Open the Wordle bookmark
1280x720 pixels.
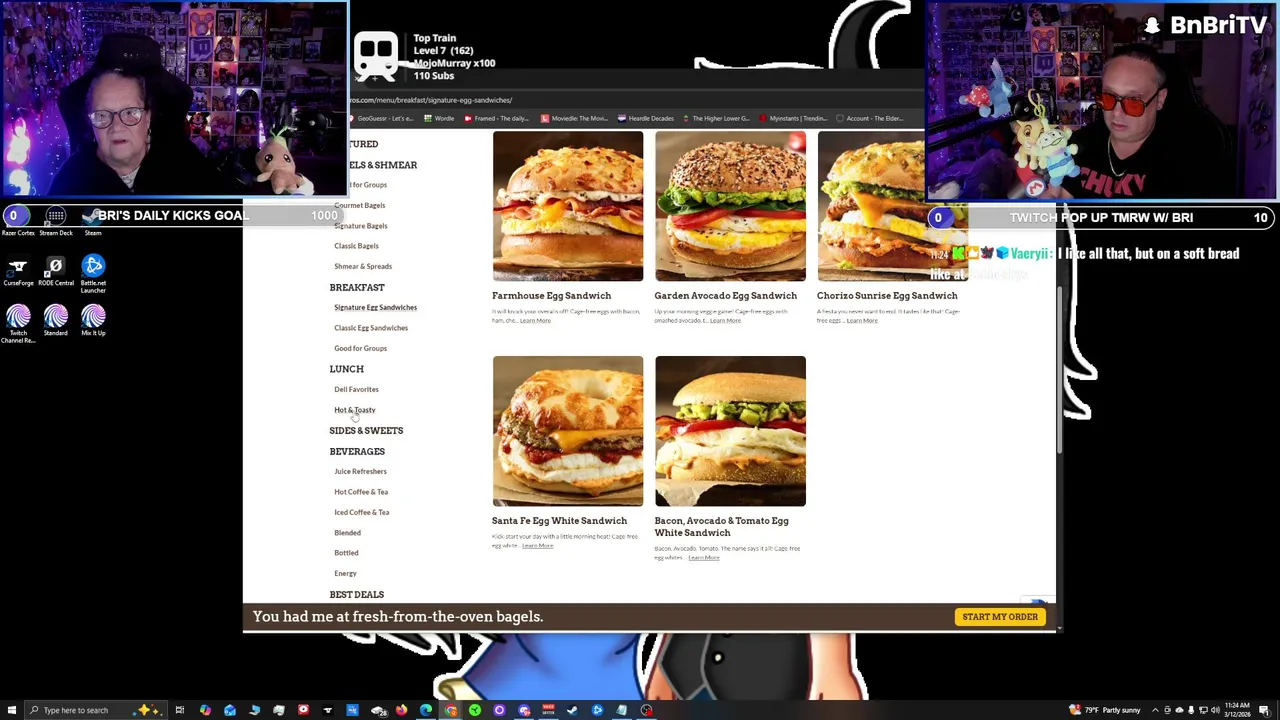click(x=439, y=118)
